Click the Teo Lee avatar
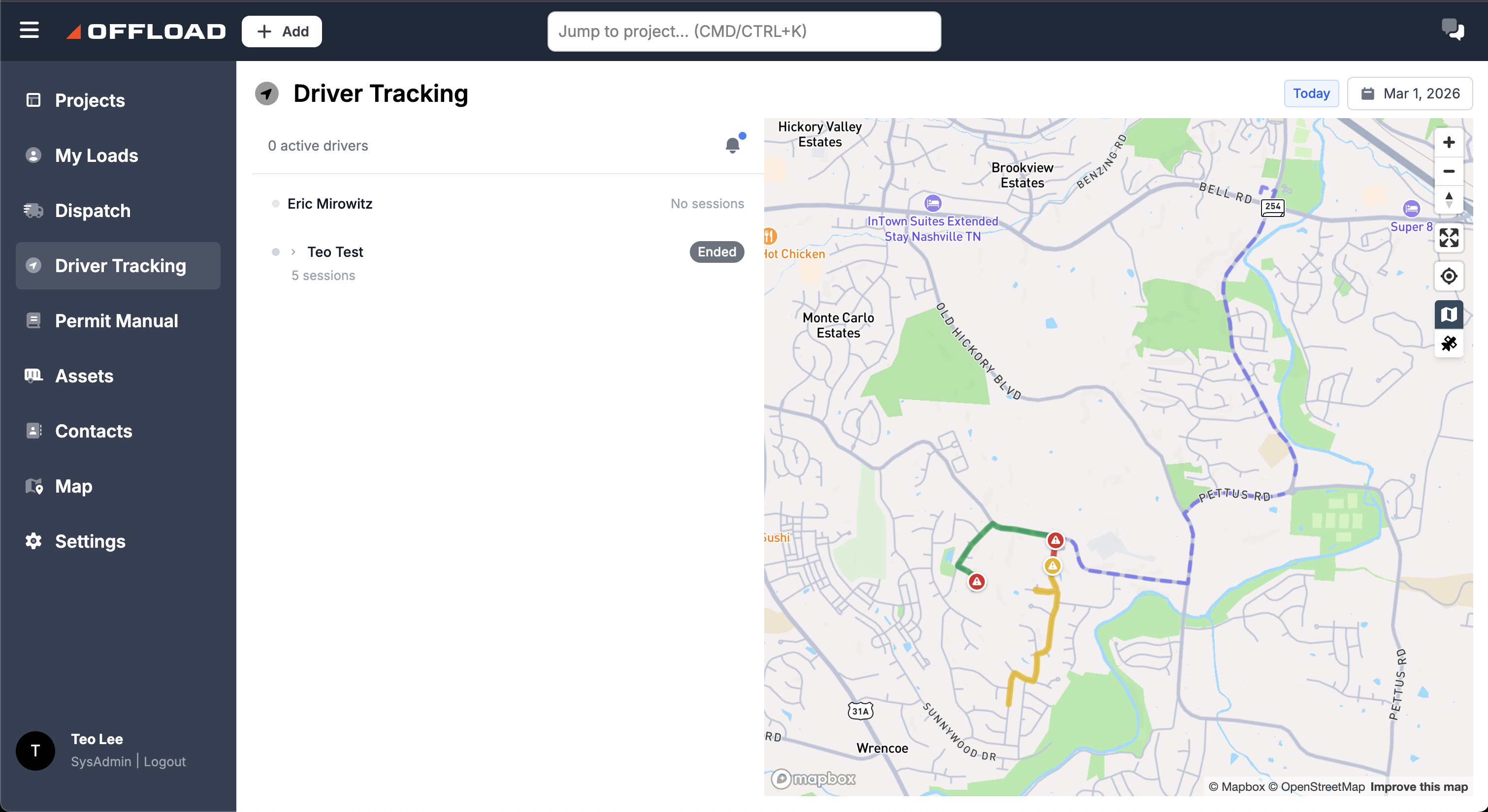This screenshot has width=1488, height=812. coord(35,750)
